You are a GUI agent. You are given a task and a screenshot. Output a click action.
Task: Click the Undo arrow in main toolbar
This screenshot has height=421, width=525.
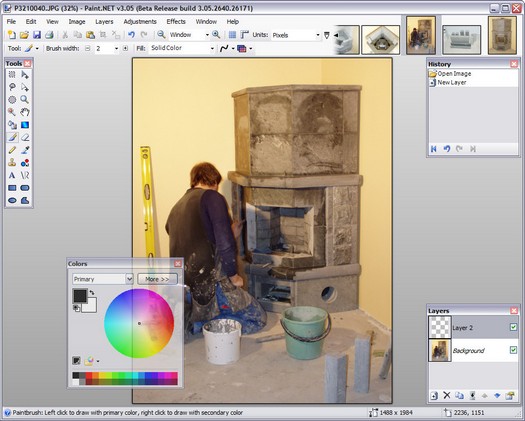tap(131, 34)
